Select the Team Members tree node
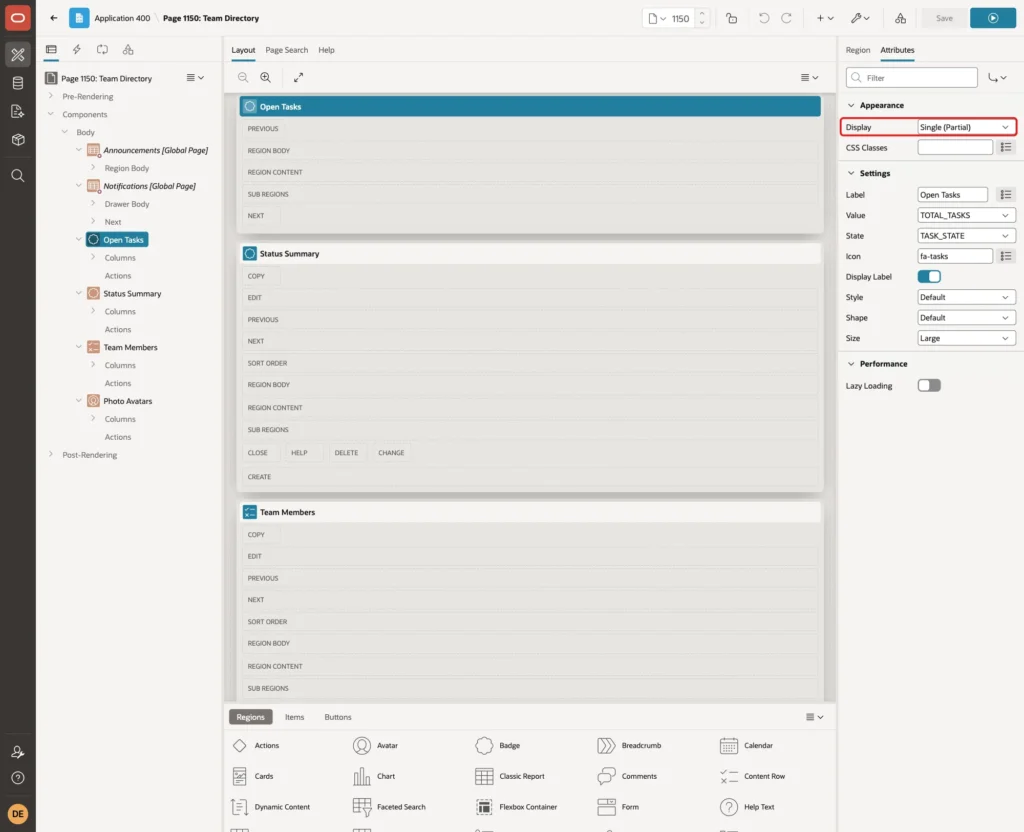The height and width of the screenshot is (832, 1024). (130, 347)
